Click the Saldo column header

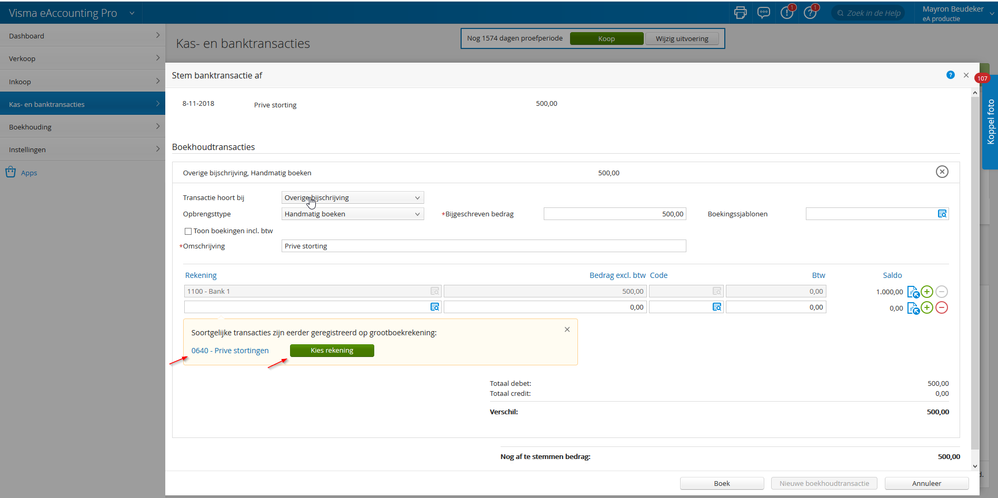(x=892, y=275)
